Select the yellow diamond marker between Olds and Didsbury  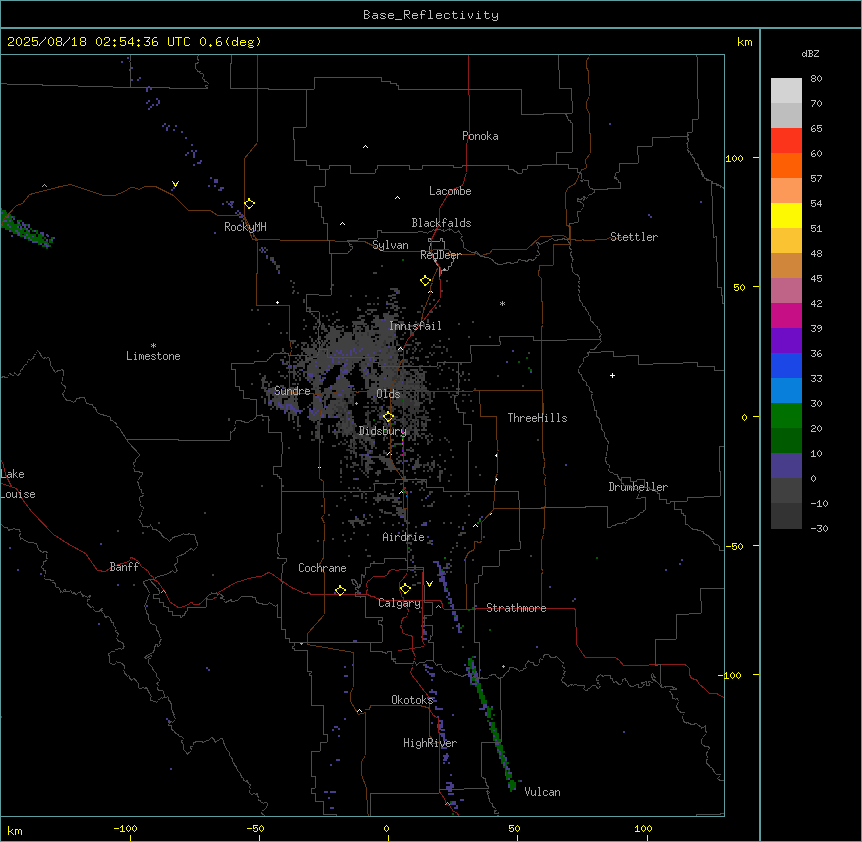tap(389, 417)
